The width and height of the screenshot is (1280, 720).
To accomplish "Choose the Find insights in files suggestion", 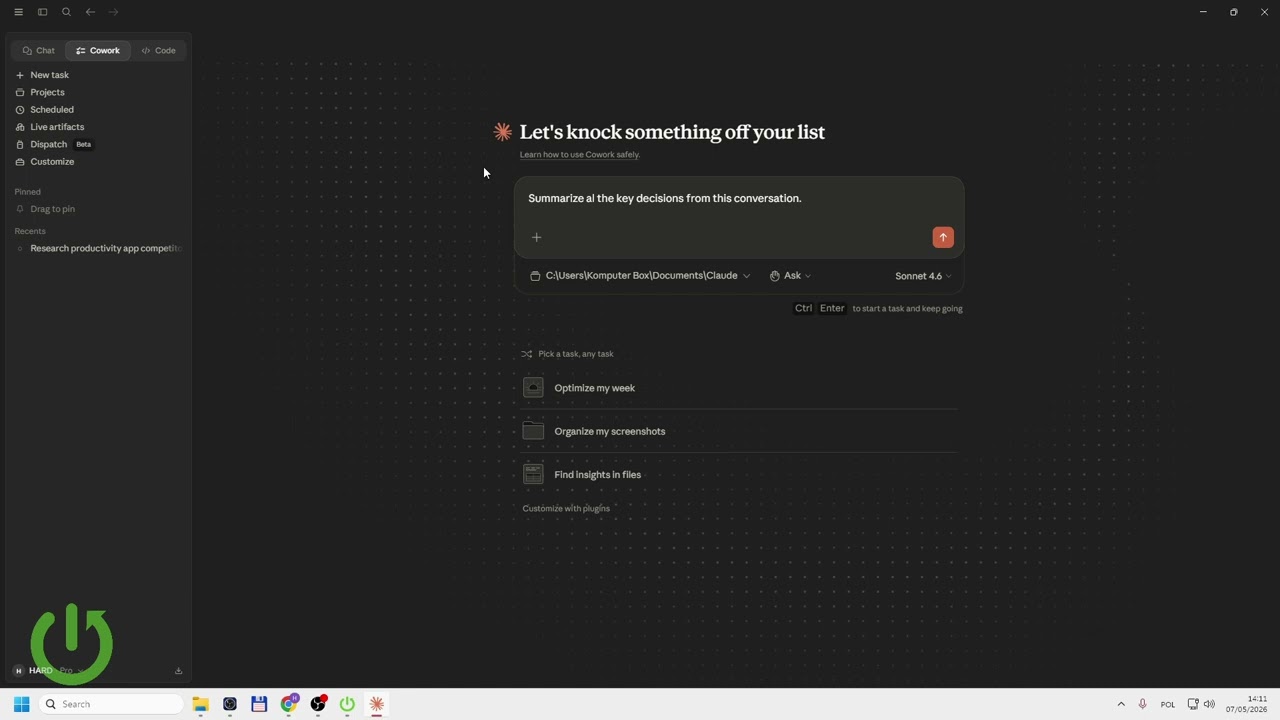I will point(740,475).
